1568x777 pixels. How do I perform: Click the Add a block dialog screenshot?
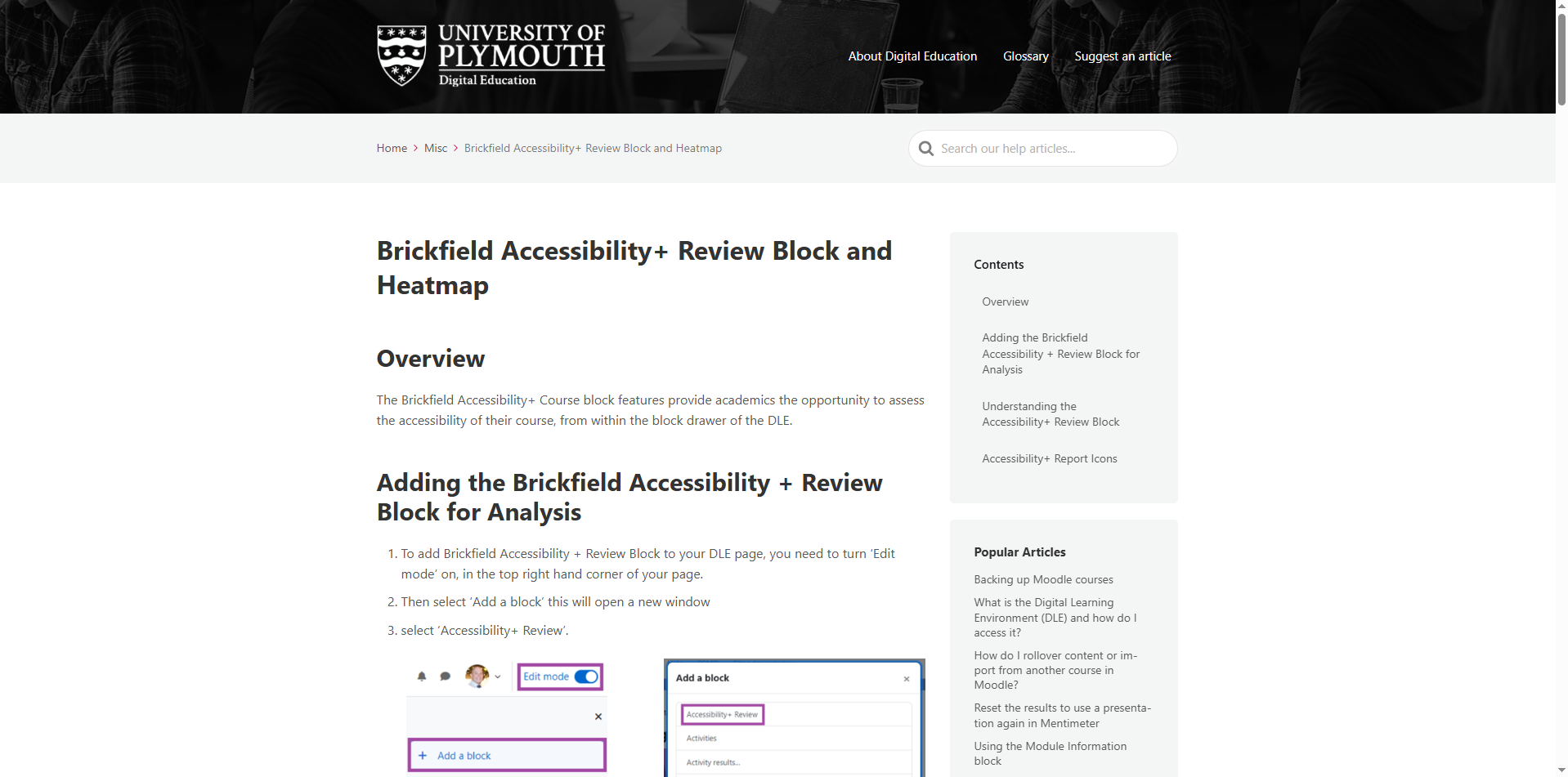click(795, 717)
